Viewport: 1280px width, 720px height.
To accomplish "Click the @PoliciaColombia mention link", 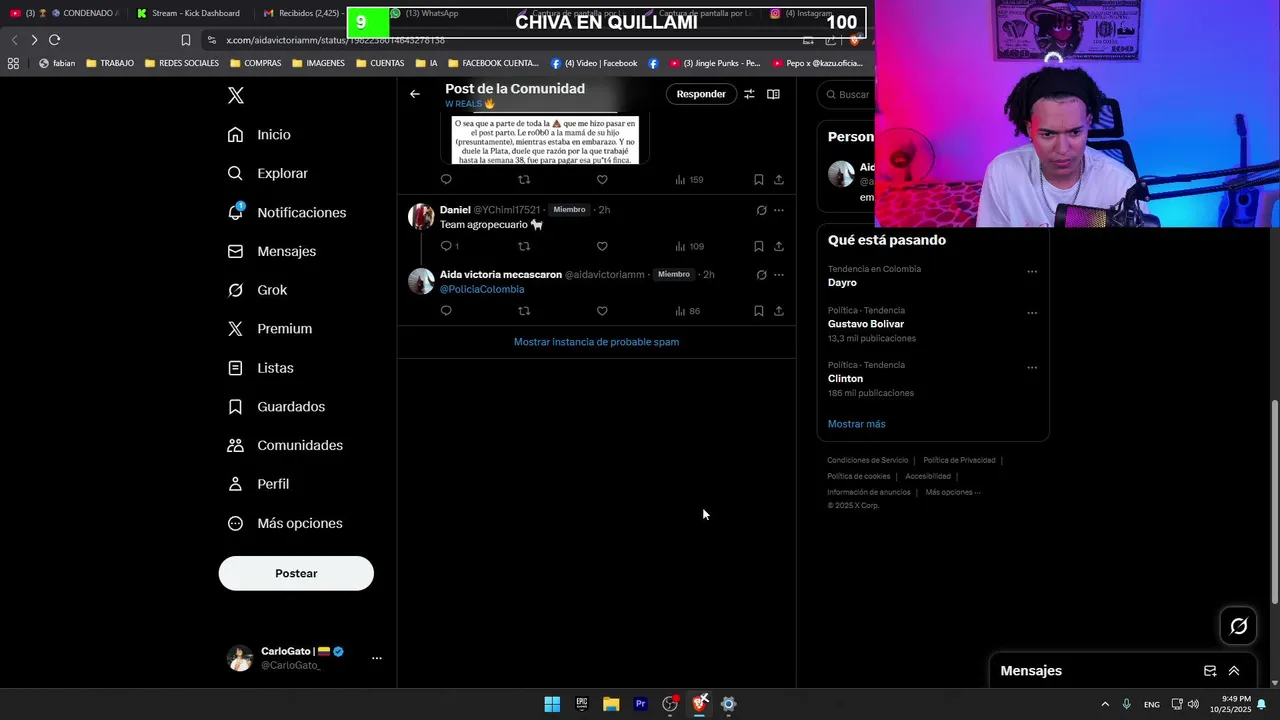I will pyautogui.click(x=482, y=289).
